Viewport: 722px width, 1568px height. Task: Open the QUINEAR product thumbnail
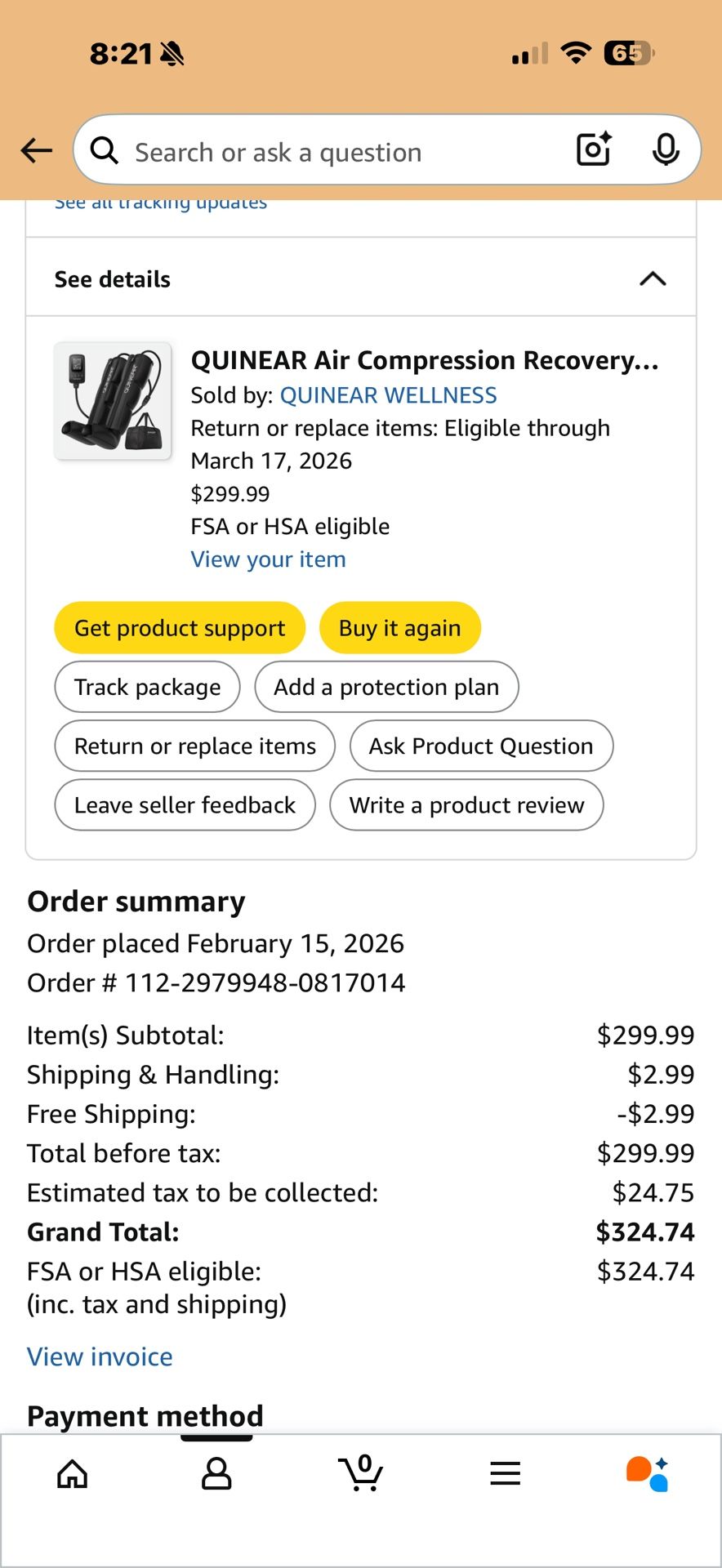coord(113,401)
